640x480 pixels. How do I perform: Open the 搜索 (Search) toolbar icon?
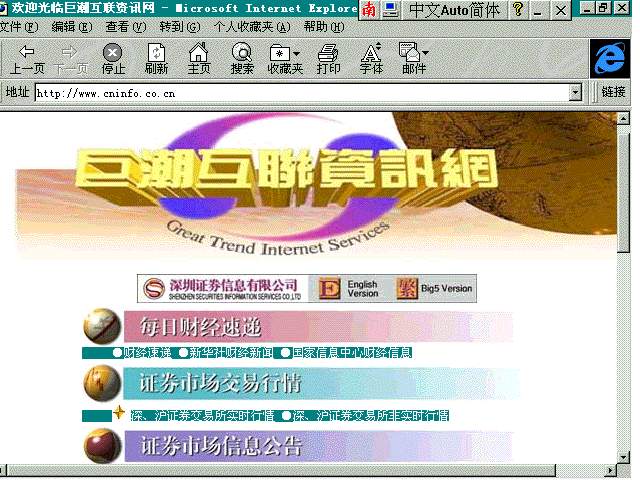coord(242,59)
